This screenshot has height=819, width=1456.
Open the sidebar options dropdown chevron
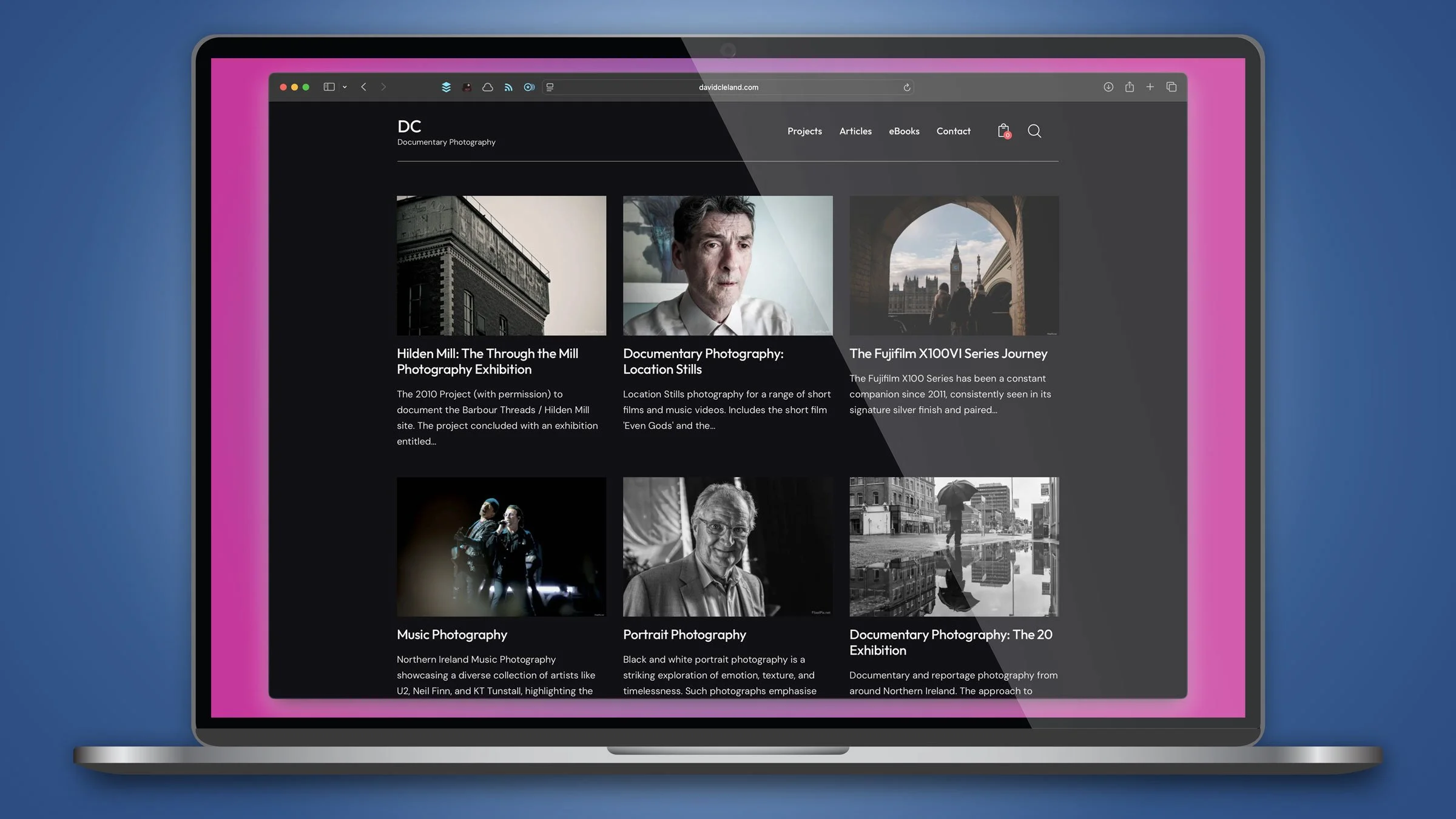click(345, 87)
